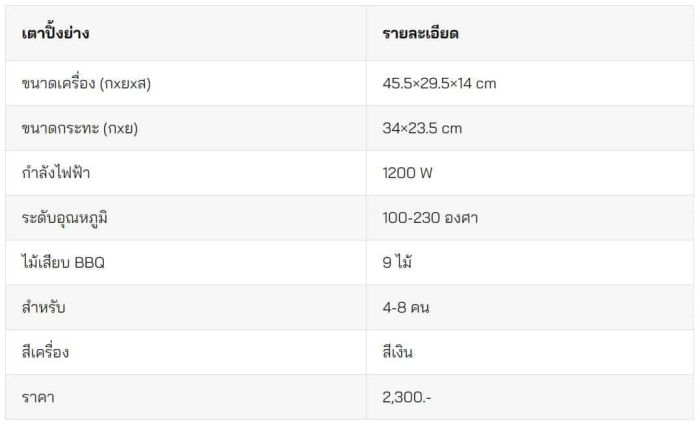Select the 2,300.- price value
The width and height of the screenshot is (700, 425).
(x=407, y=397)
